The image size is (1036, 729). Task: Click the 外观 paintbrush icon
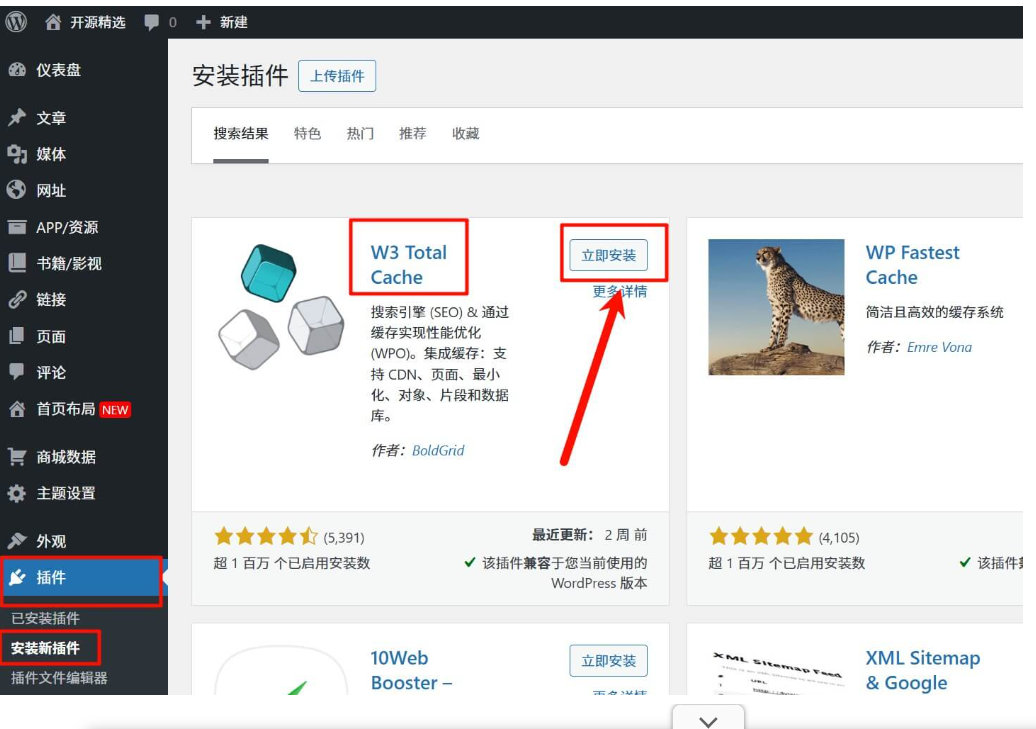click(17, 541)
